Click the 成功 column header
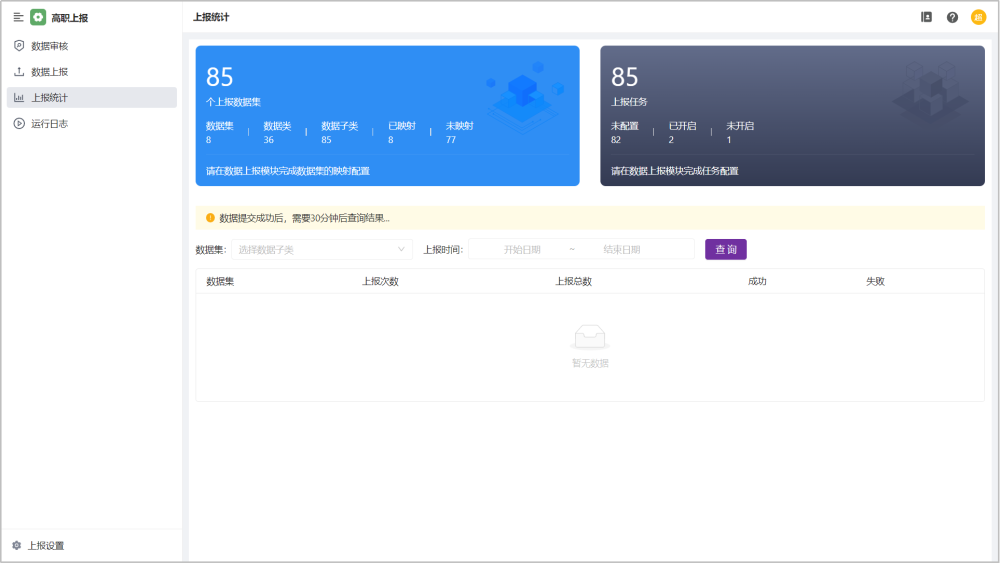 pyautogui.click(x=757, y=281)
